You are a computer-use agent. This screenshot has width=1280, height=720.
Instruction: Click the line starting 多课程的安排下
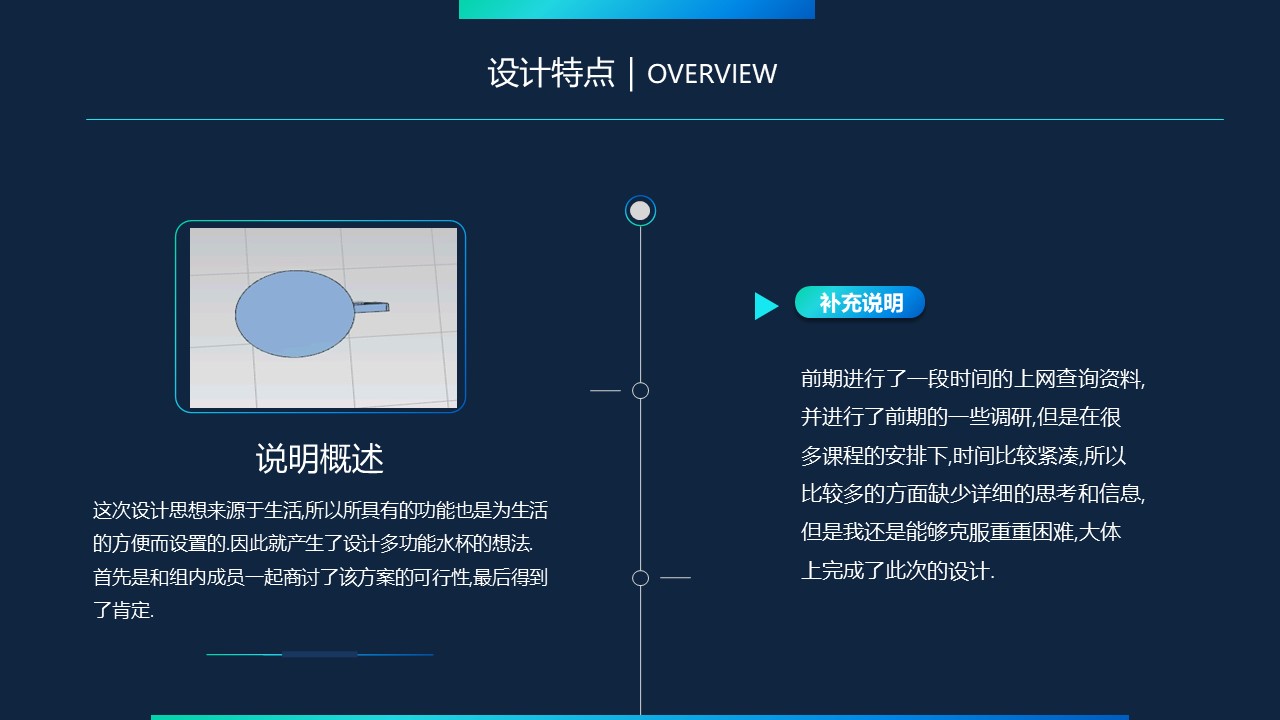coord(964,456)
